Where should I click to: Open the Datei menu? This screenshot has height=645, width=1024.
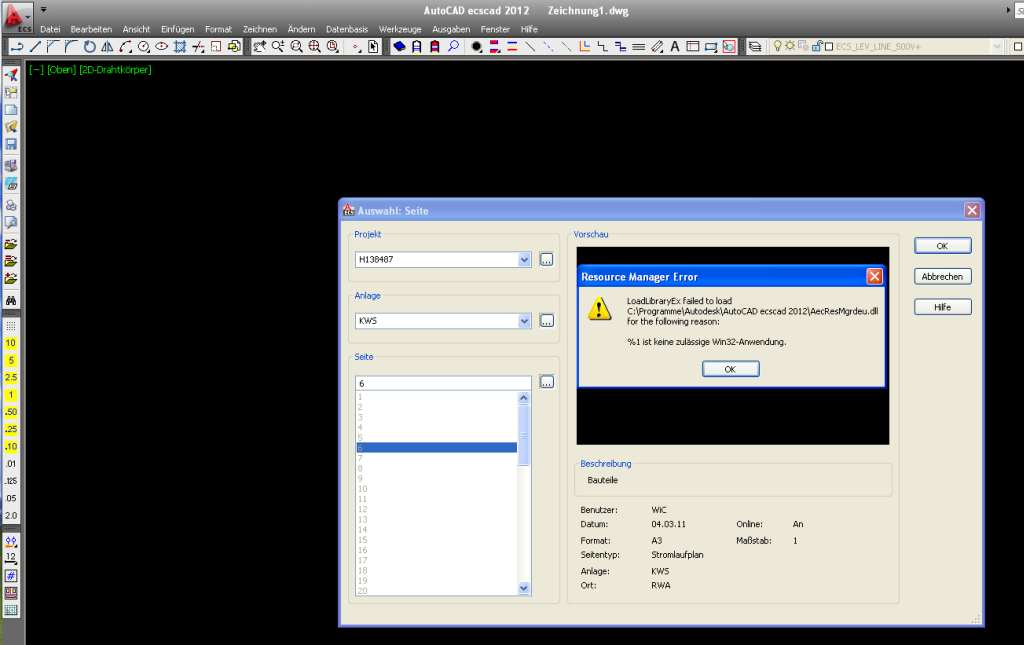tap(50, 29)
